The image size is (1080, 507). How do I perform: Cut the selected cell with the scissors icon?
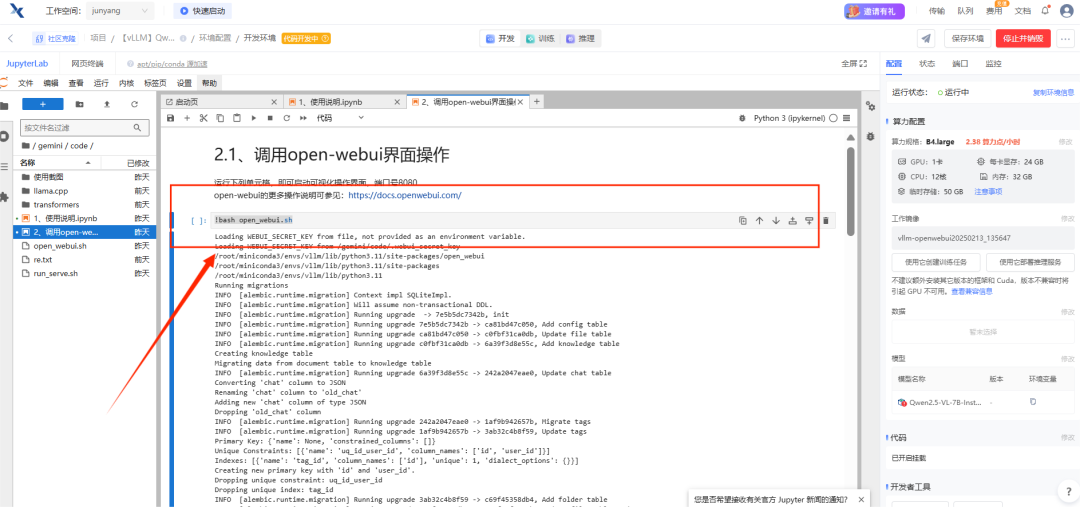point(203,118)
